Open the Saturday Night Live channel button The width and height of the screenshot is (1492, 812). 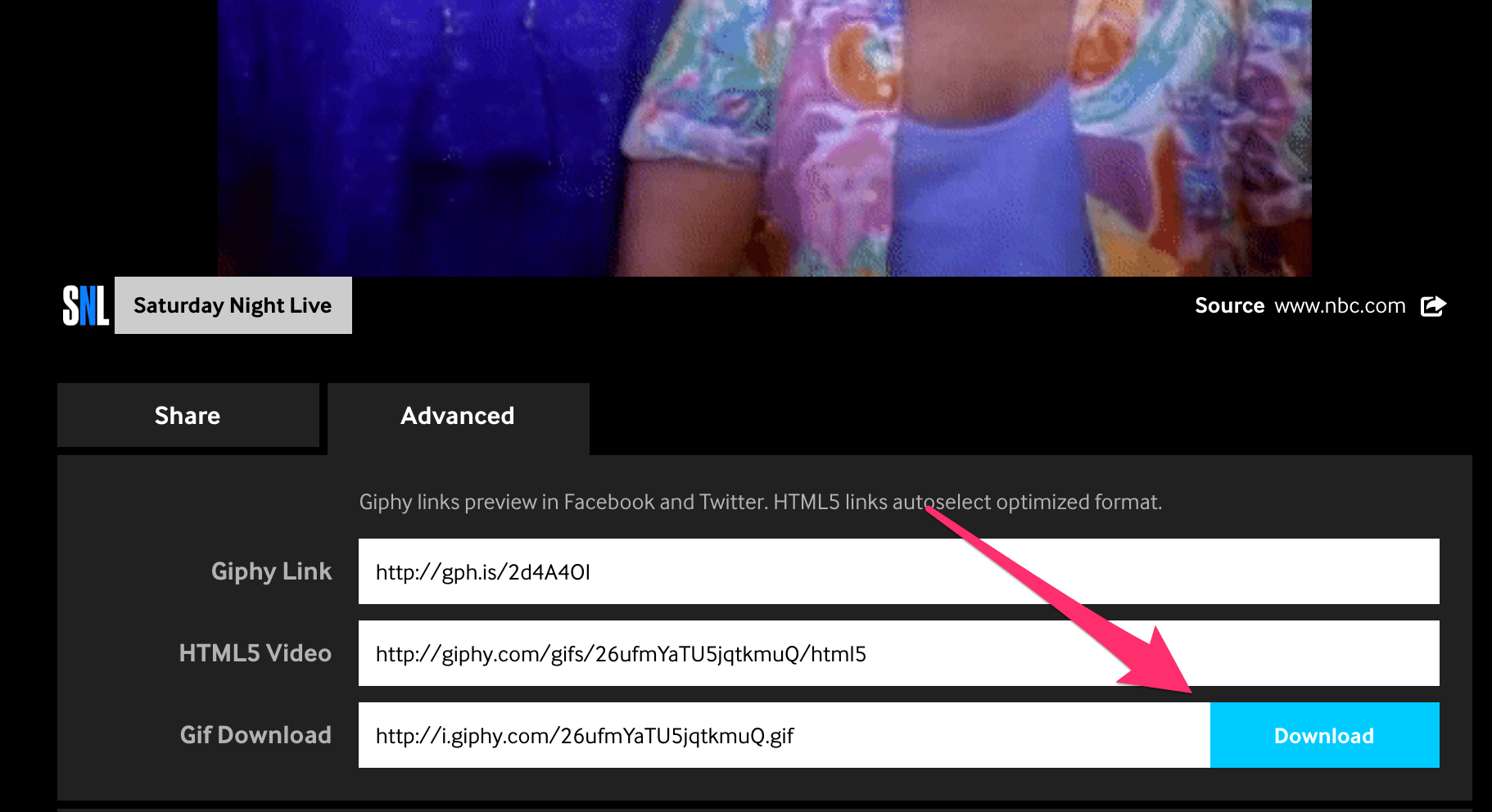click(233, 305)
